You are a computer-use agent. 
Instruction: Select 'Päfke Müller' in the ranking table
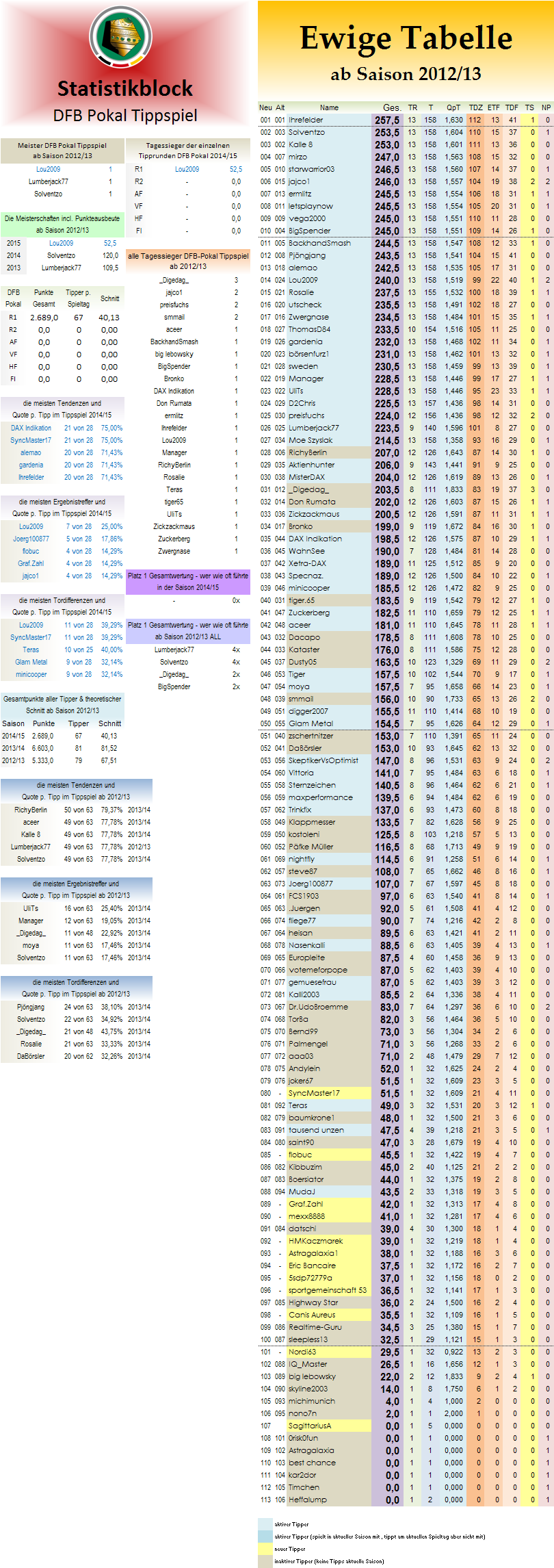coord(311,847)
